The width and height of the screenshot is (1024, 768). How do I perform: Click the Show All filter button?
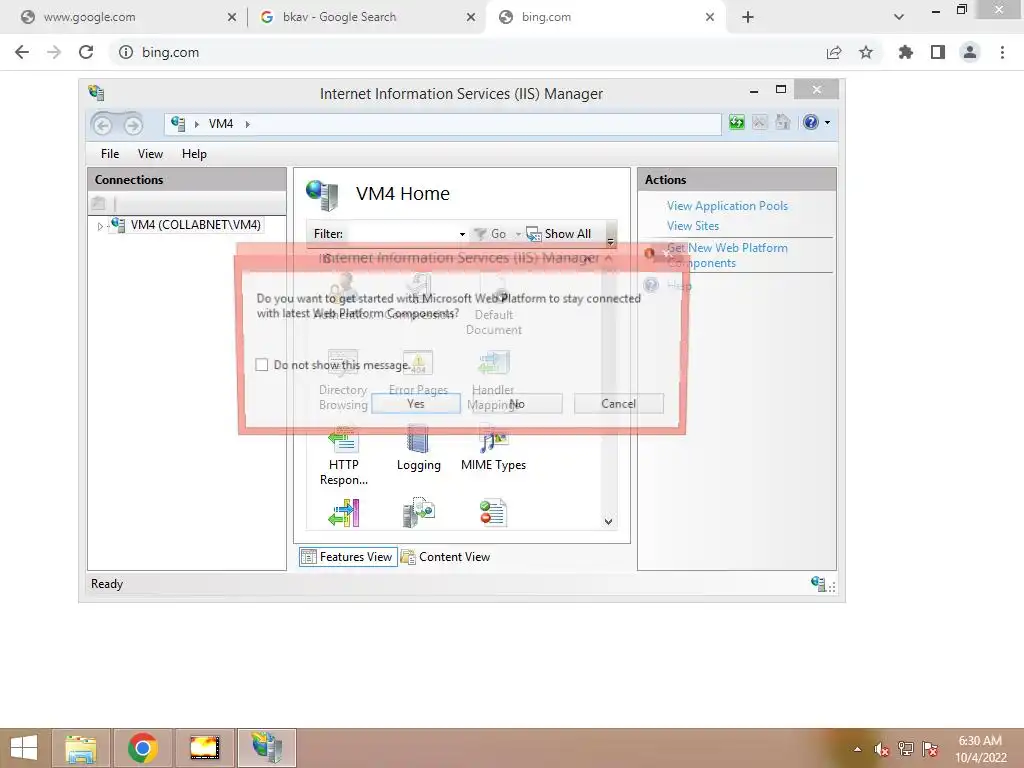559,234
